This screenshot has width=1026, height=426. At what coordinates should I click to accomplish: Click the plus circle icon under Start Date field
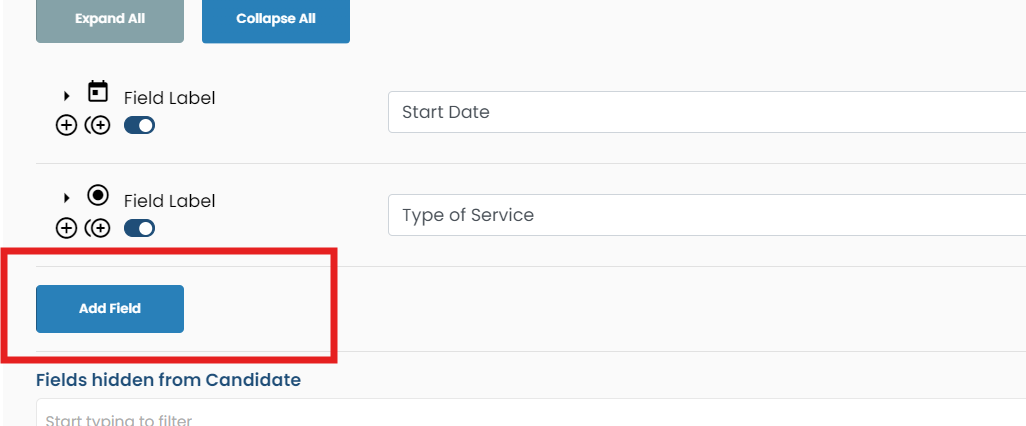(x=66, y=126)
